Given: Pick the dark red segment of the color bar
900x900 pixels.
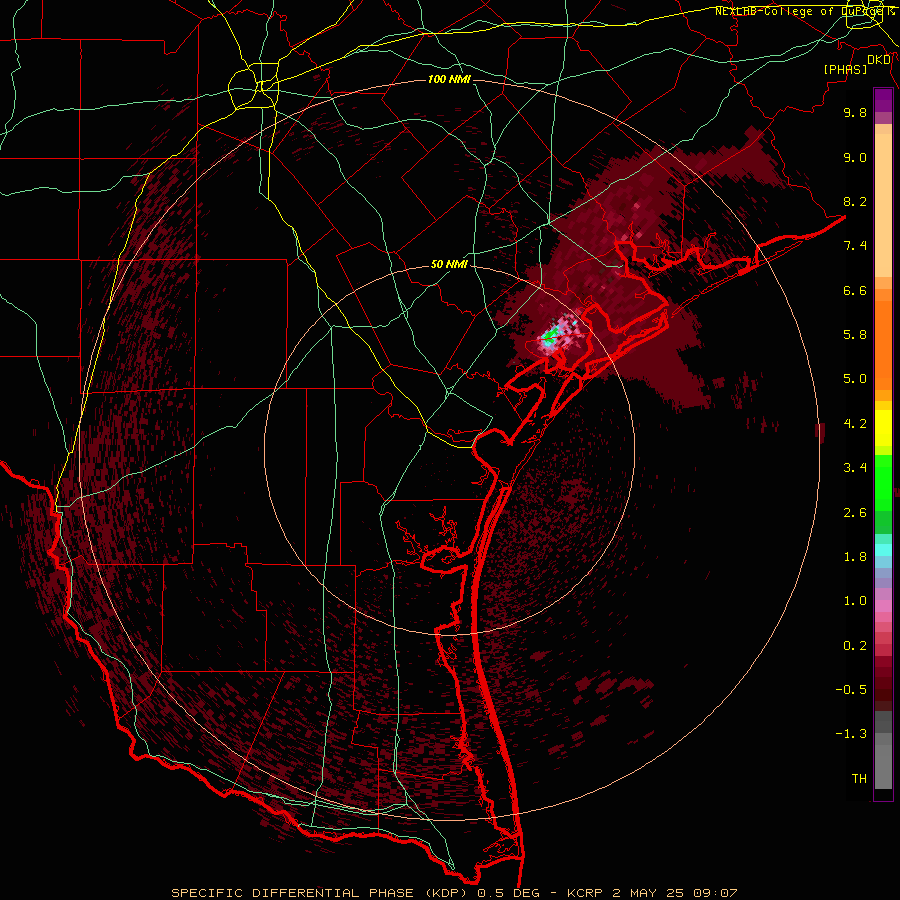Looking at the screenshot, I should pos(883,683).
